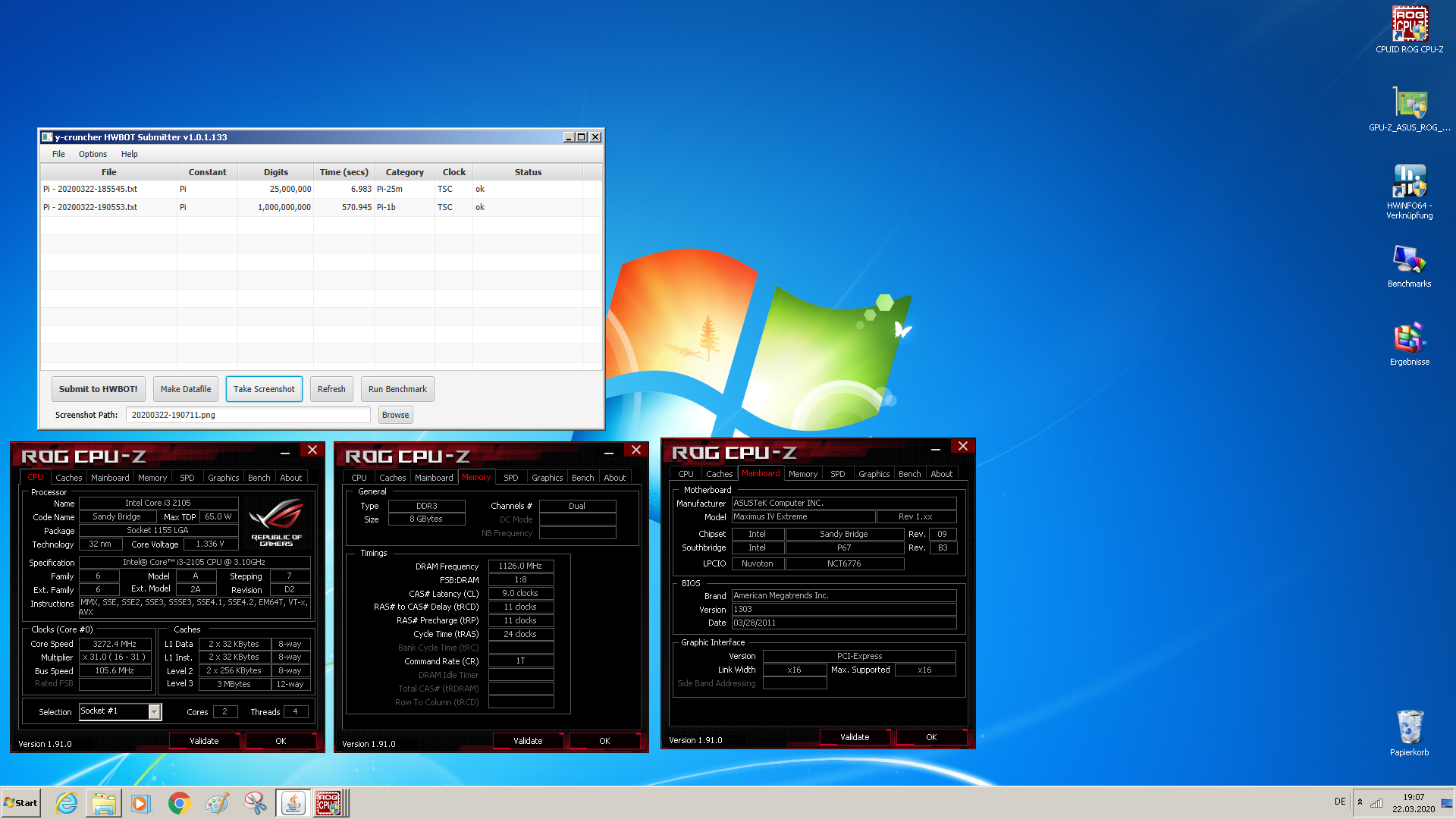Switch to ROG CPU-Z taskbar item
This screenshot has height=819, width=1456.
[331, 803]
